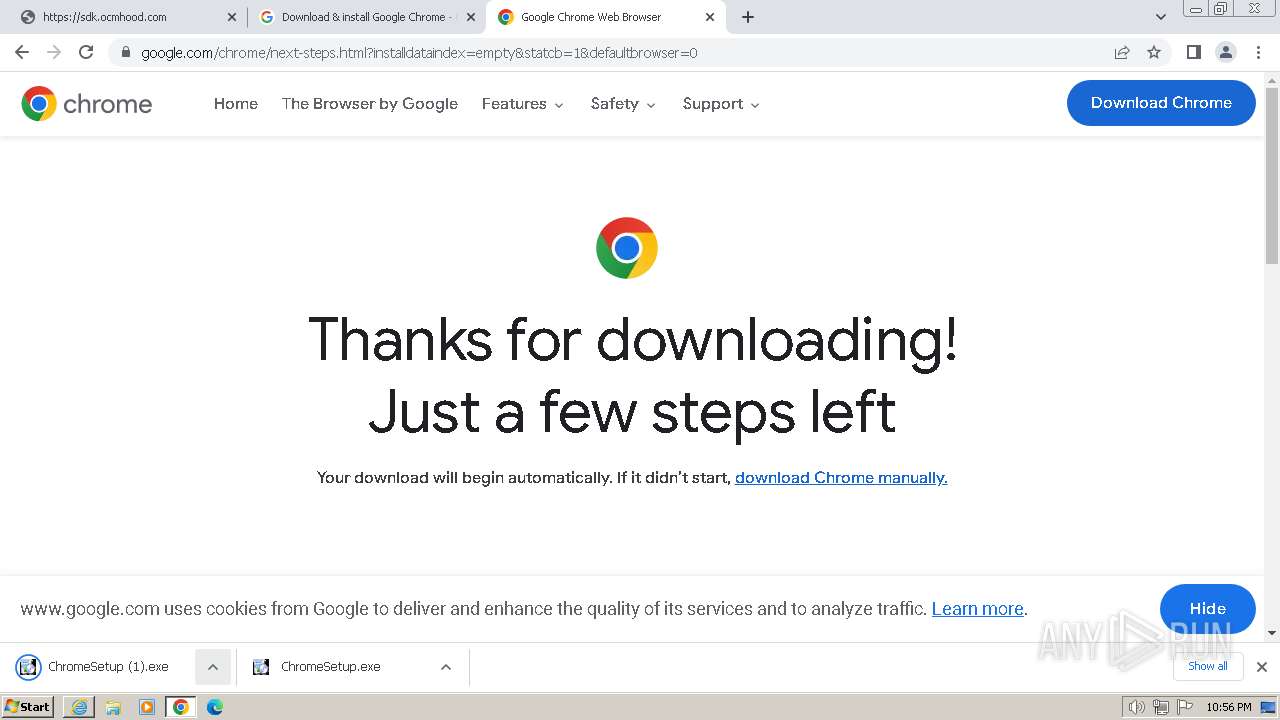This screenshot has width=1280, height=720.
Task: Click the large Chrome logo graphic
Action: tap(627, 248)
